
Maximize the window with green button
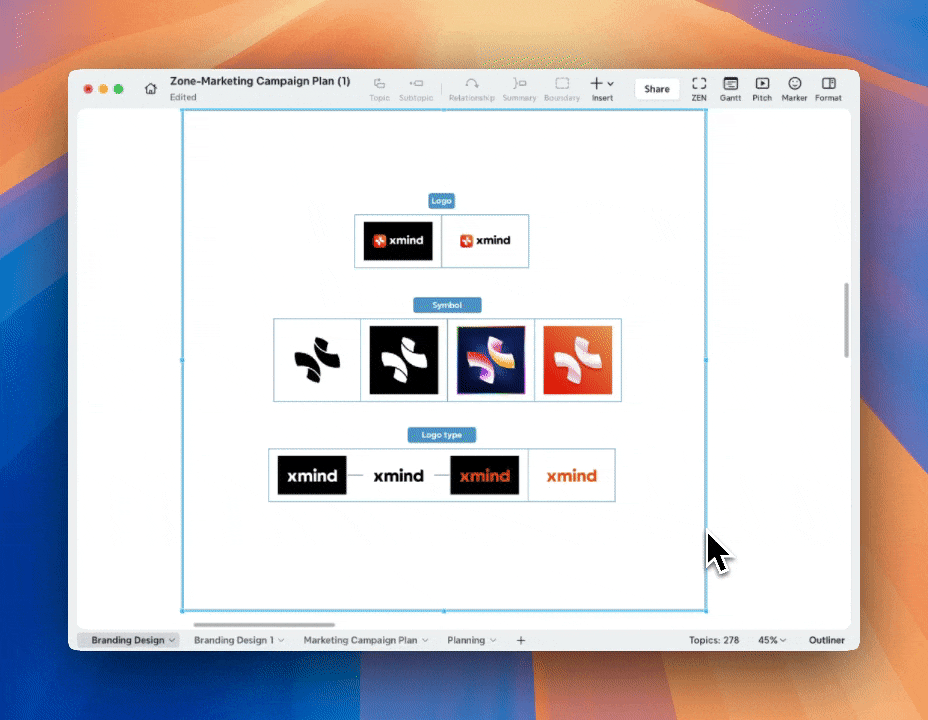[x=118, y=89]
